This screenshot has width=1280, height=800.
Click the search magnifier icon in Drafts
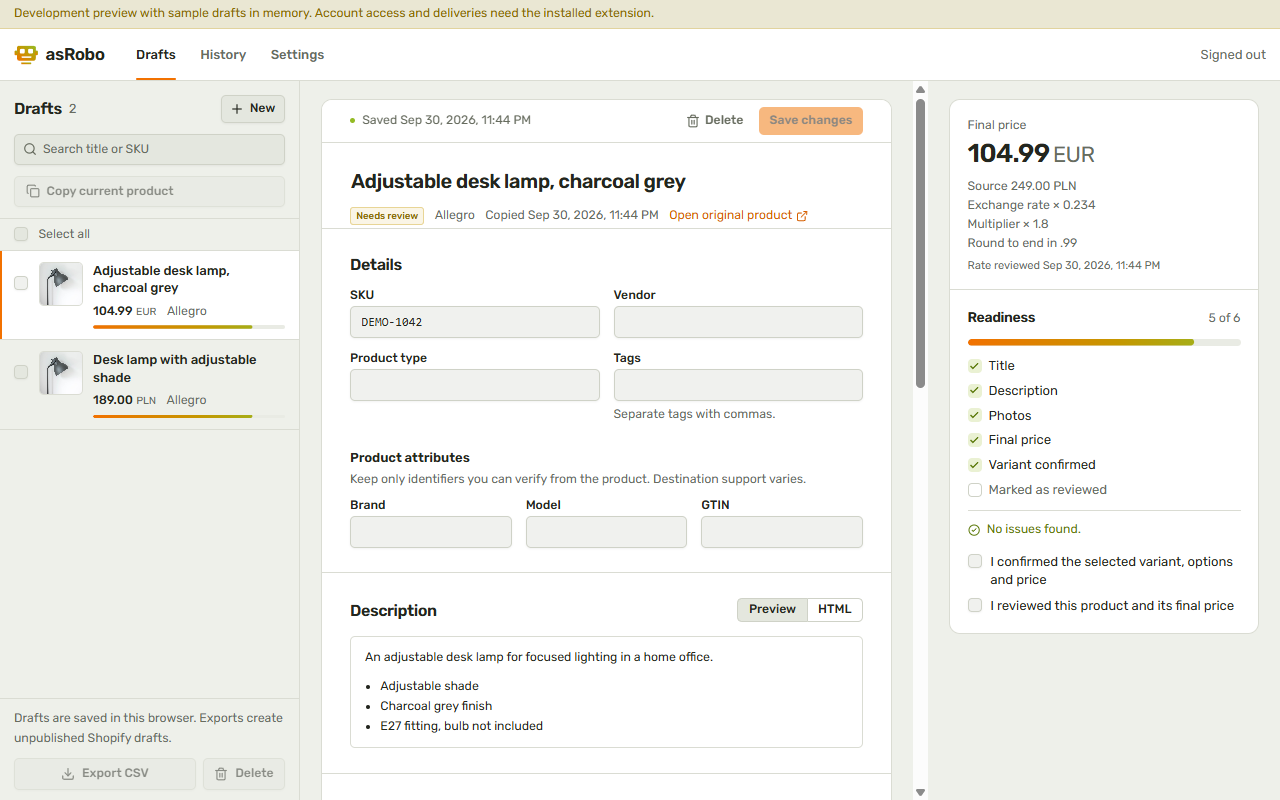30,149
